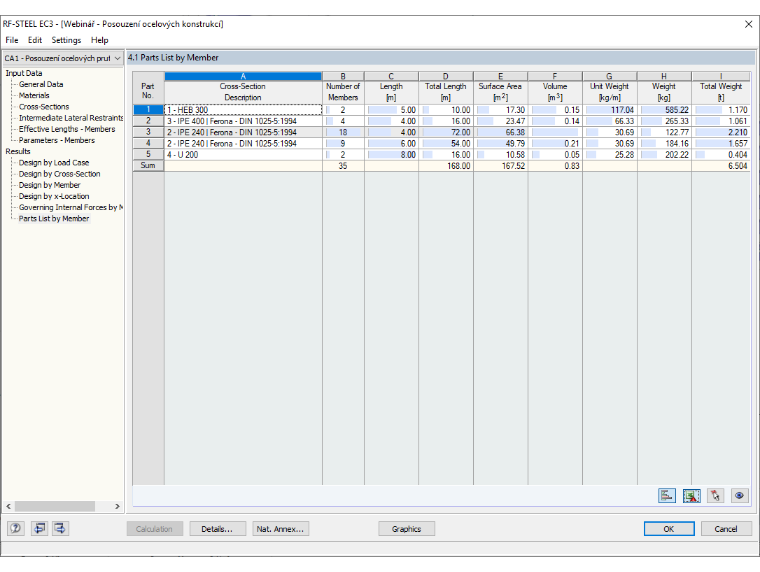This screenshot has width=760, height=572.
Task: Click the greyed Calculation button
Action: (155, 529)
